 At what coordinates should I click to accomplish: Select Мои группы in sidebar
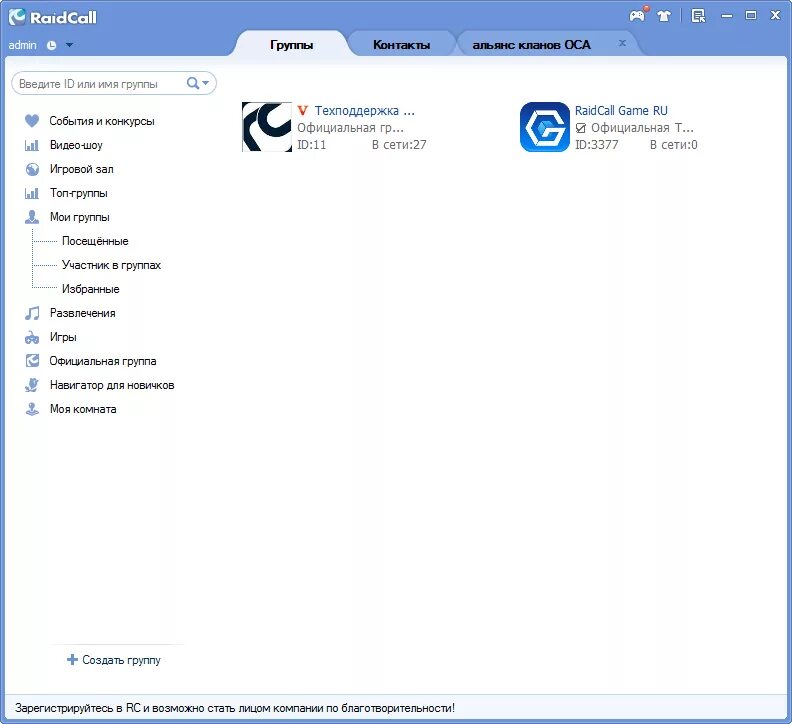click(80, 217)
